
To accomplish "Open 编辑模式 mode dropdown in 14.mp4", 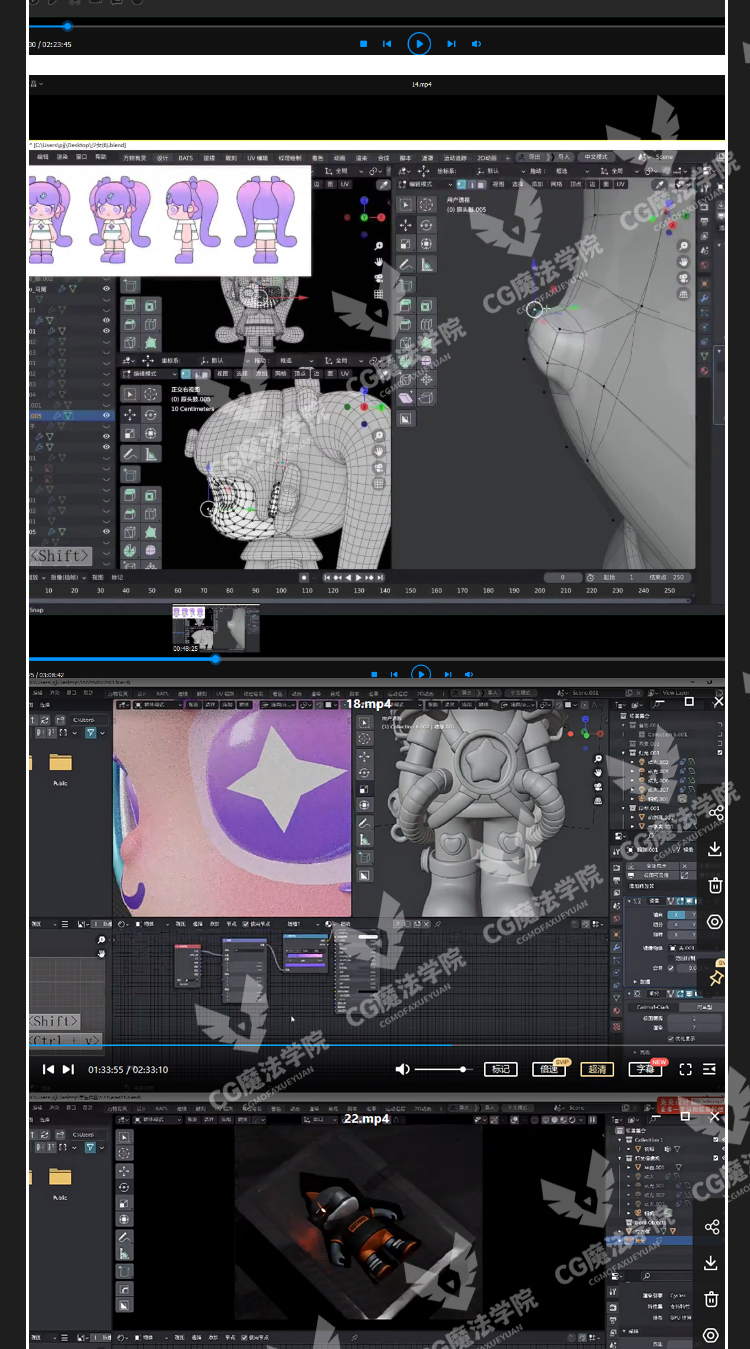I will [x=423, y=184].
